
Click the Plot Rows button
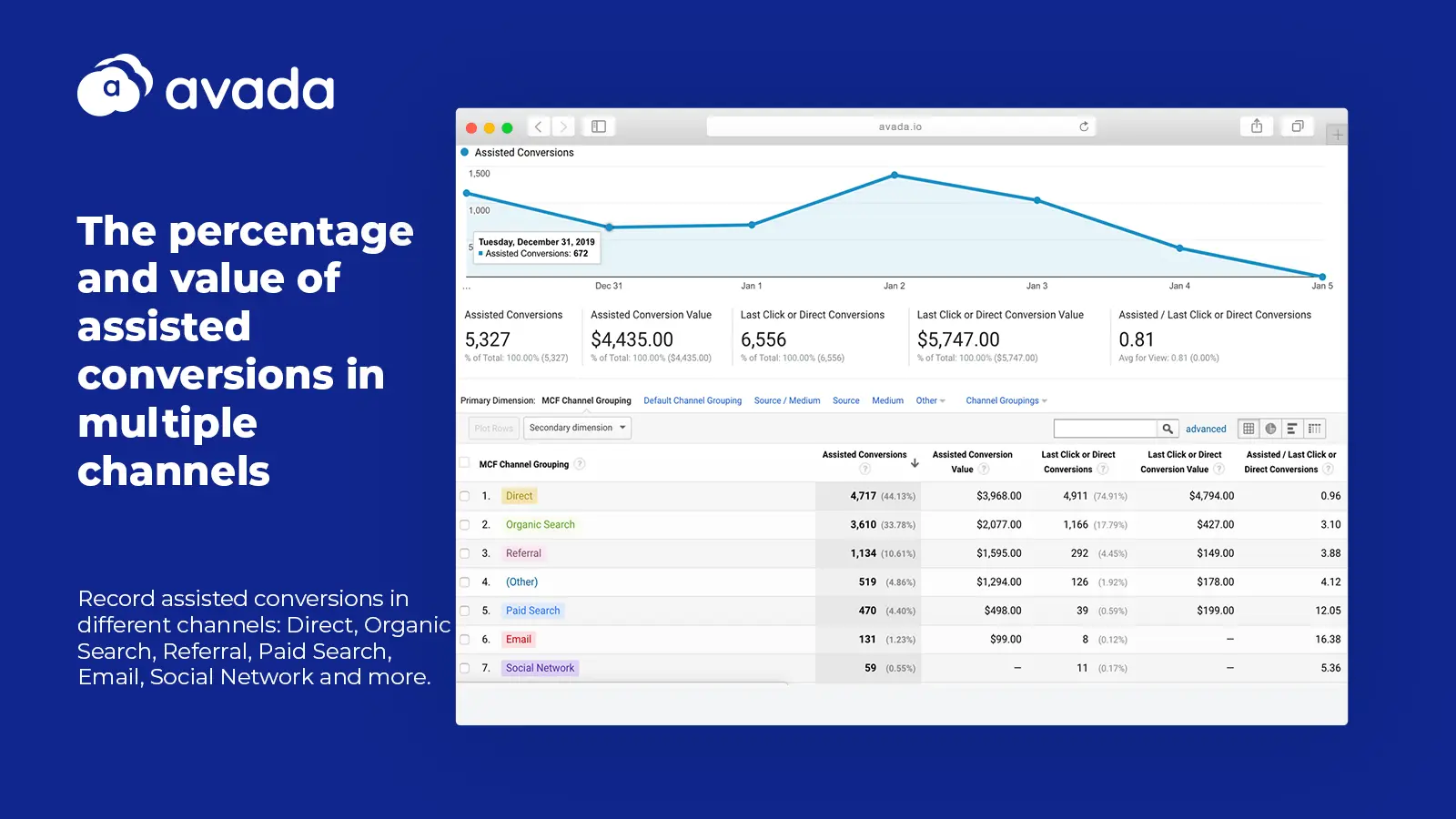494,428
